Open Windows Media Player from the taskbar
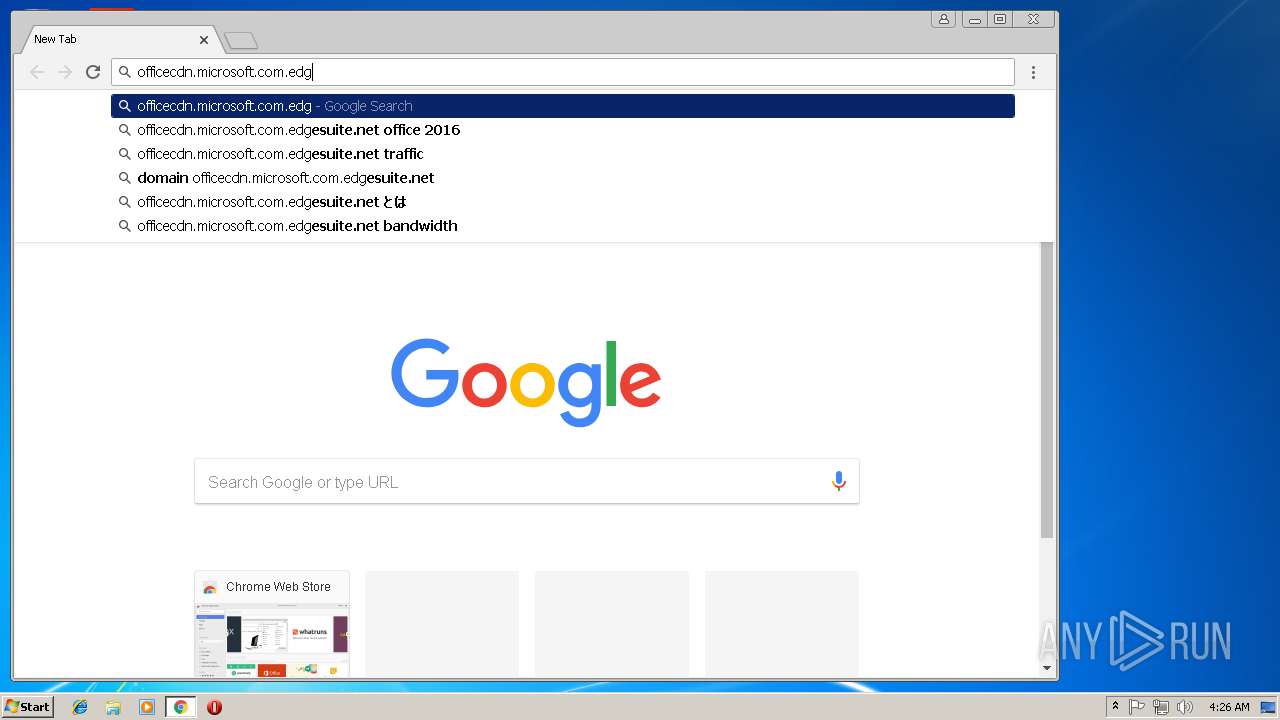 [147, 707]
